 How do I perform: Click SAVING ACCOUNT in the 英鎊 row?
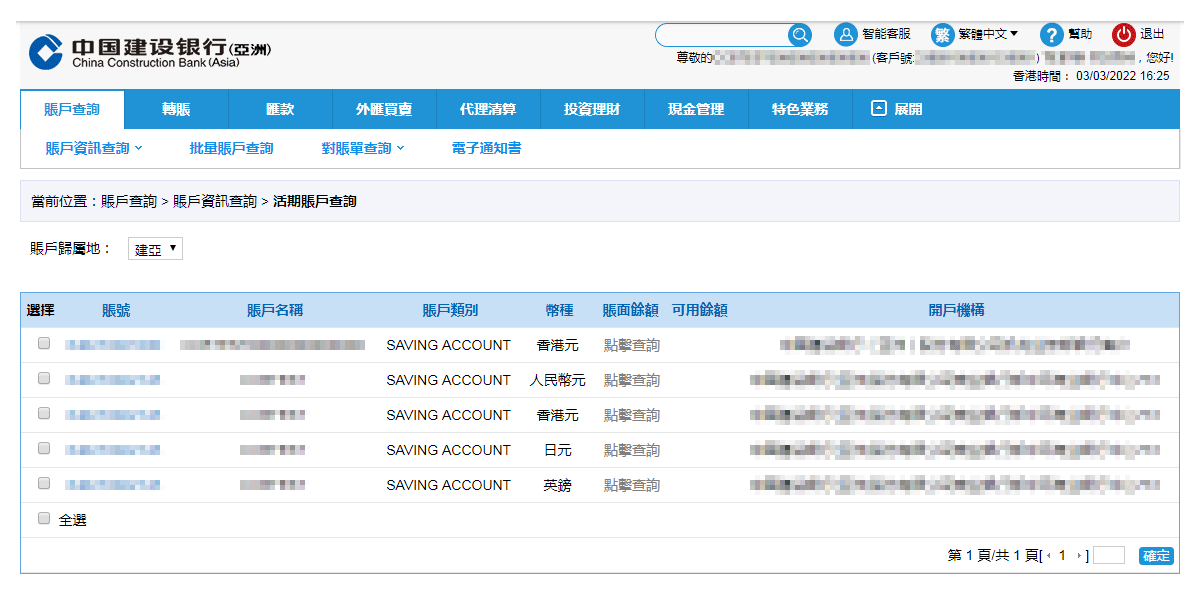click(x=448, y=485)
